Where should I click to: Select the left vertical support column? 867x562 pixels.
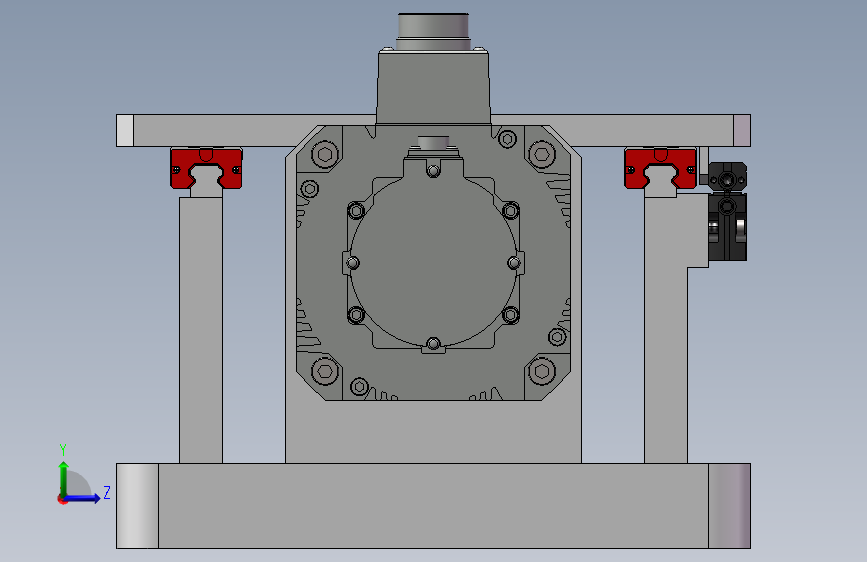[201, 330]
